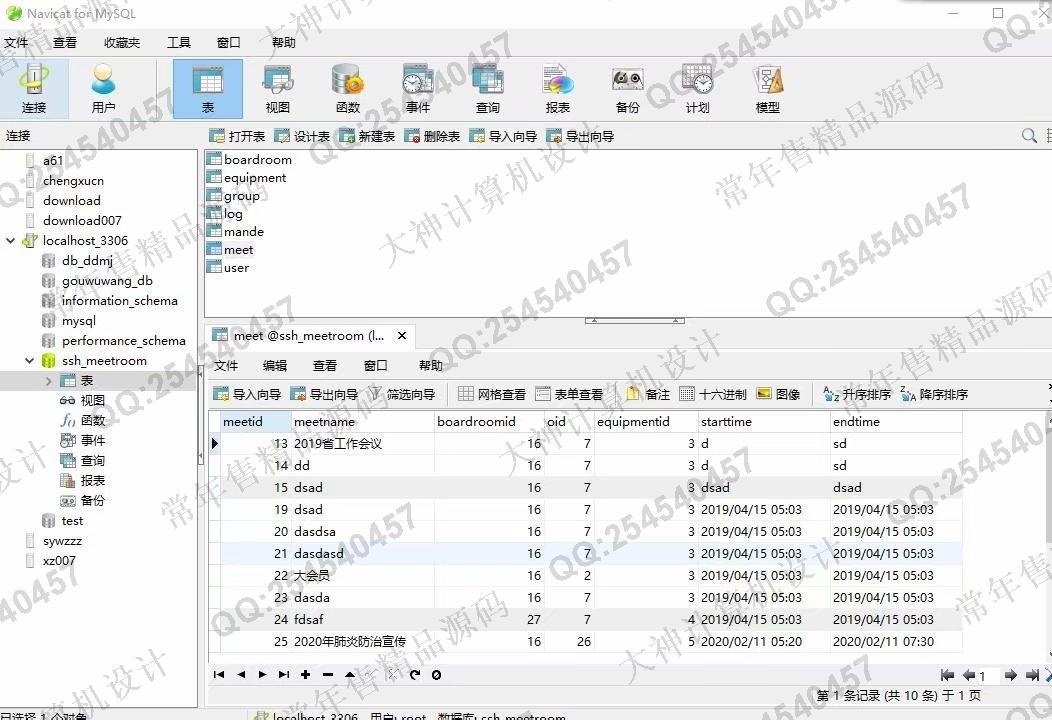Launch the upper 导入向导 import wizard
1052x720 pixels.
pos(503,136)
